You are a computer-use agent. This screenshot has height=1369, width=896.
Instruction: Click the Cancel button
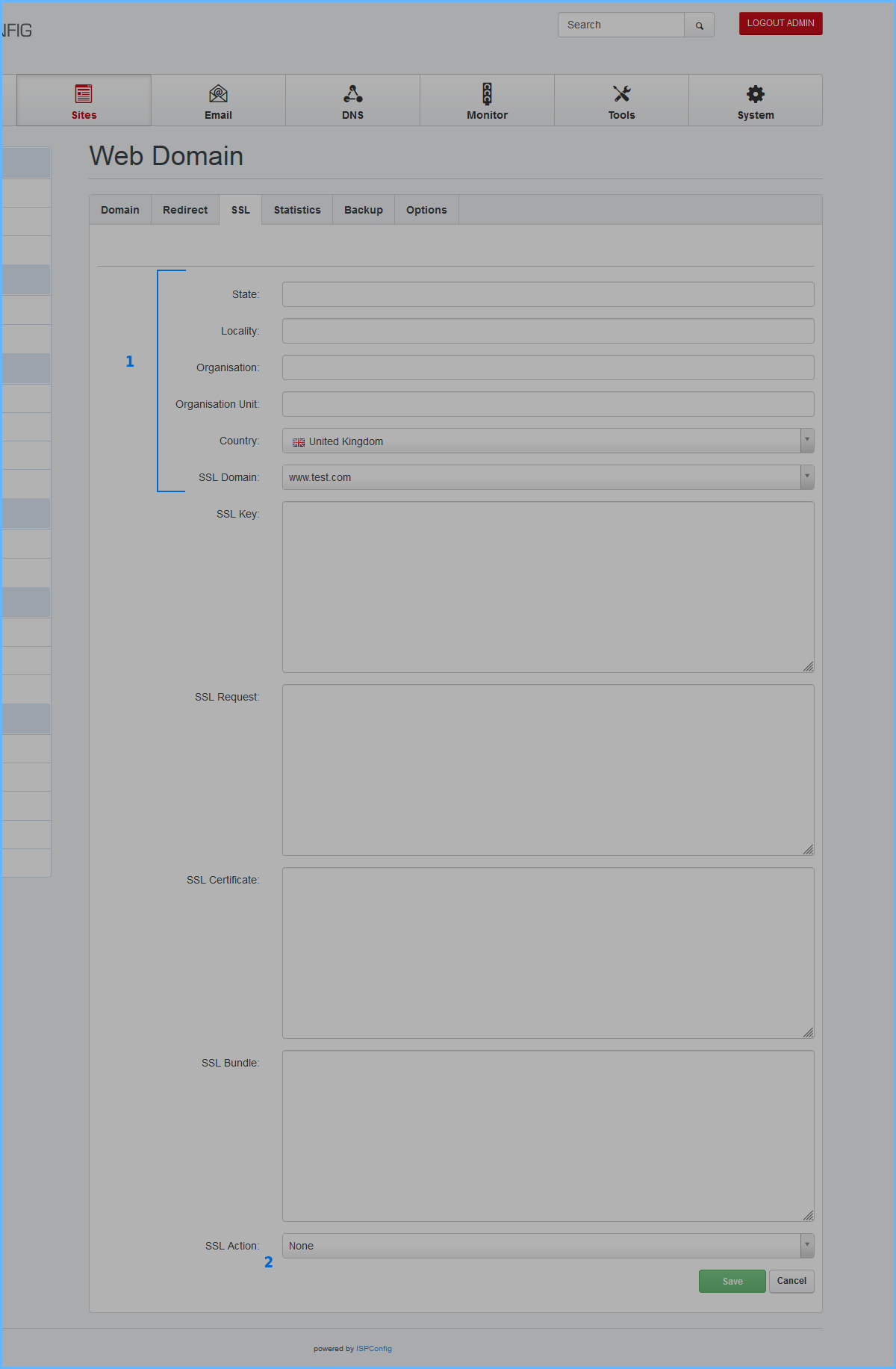(791, 1281)
